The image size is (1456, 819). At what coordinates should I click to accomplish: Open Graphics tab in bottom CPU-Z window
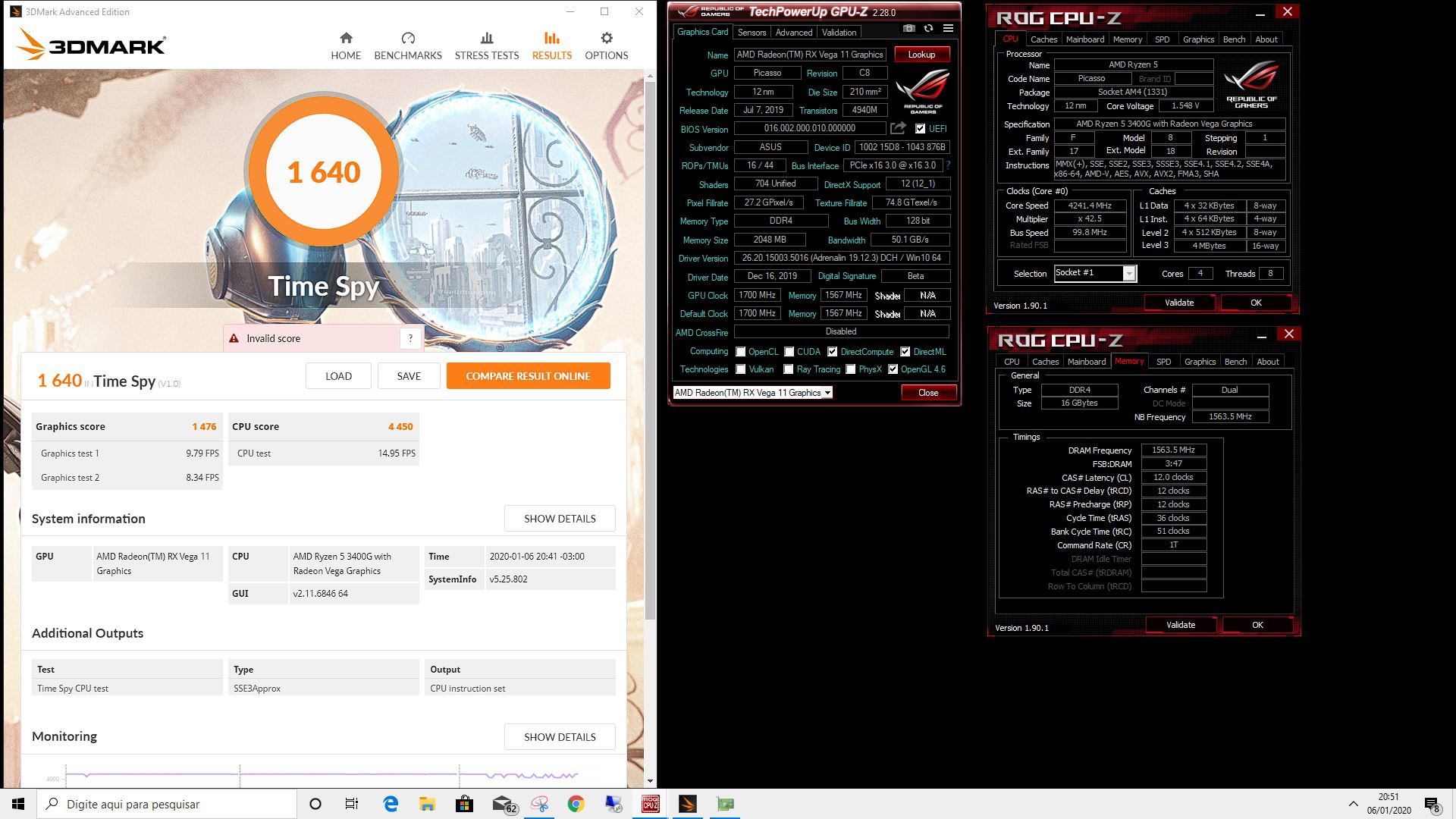pyautogui.click(x=1200, y=362)
